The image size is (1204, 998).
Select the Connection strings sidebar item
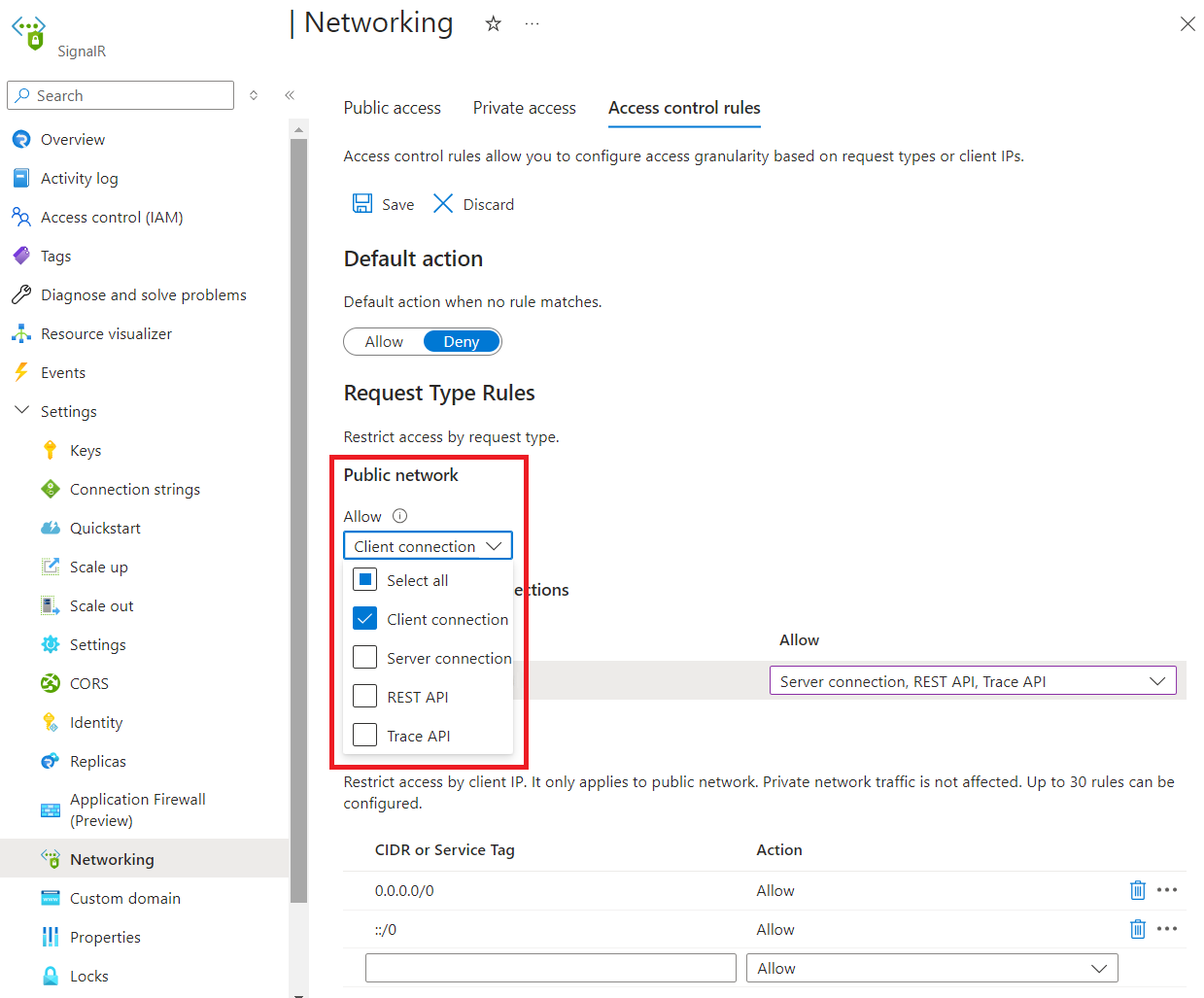click(x=134, y=489)
